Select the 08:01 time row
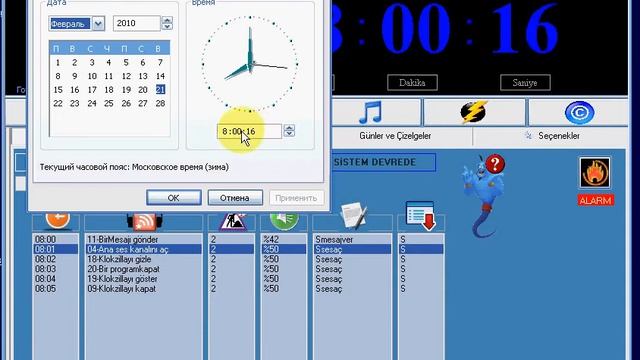The width and height of the screenshot is (640, 360). [x=55, y=249]
